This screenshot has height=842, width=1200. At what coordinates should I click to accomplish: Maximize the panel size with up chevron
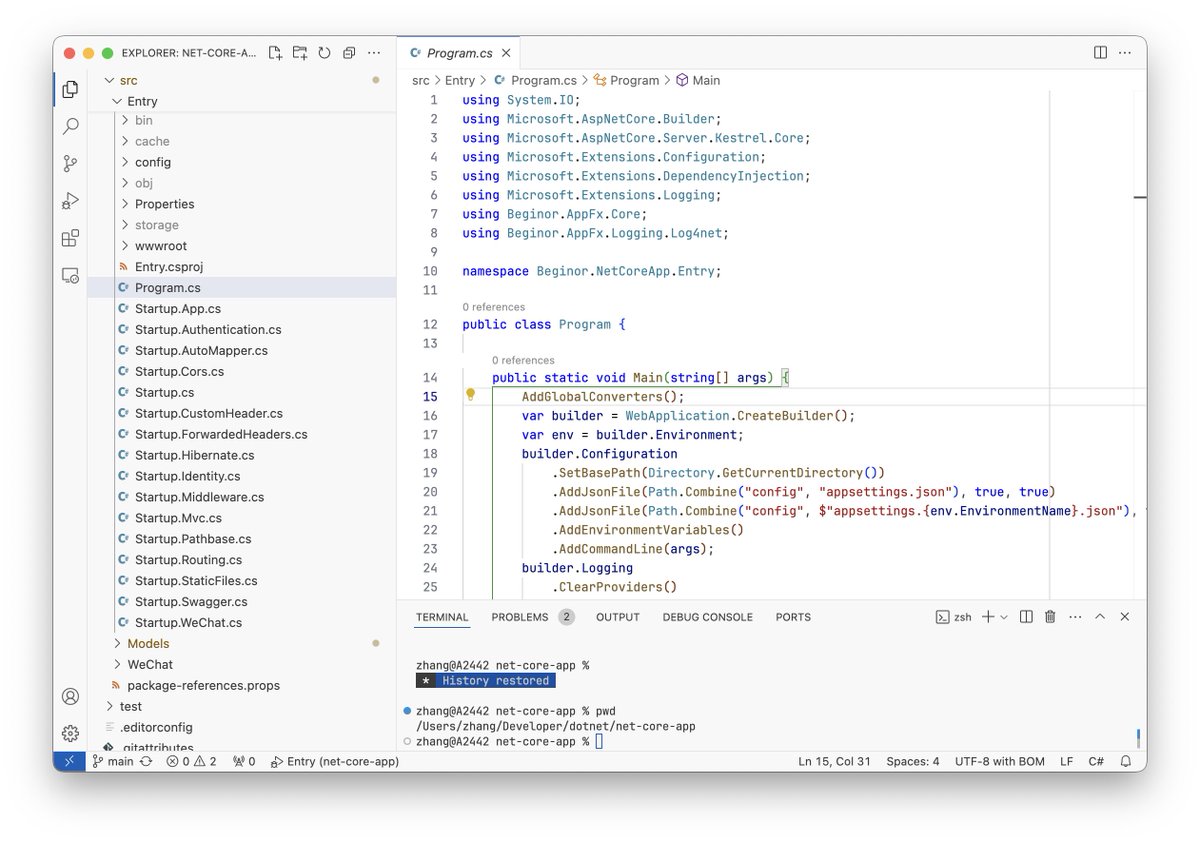click(x=1100, y=617)
